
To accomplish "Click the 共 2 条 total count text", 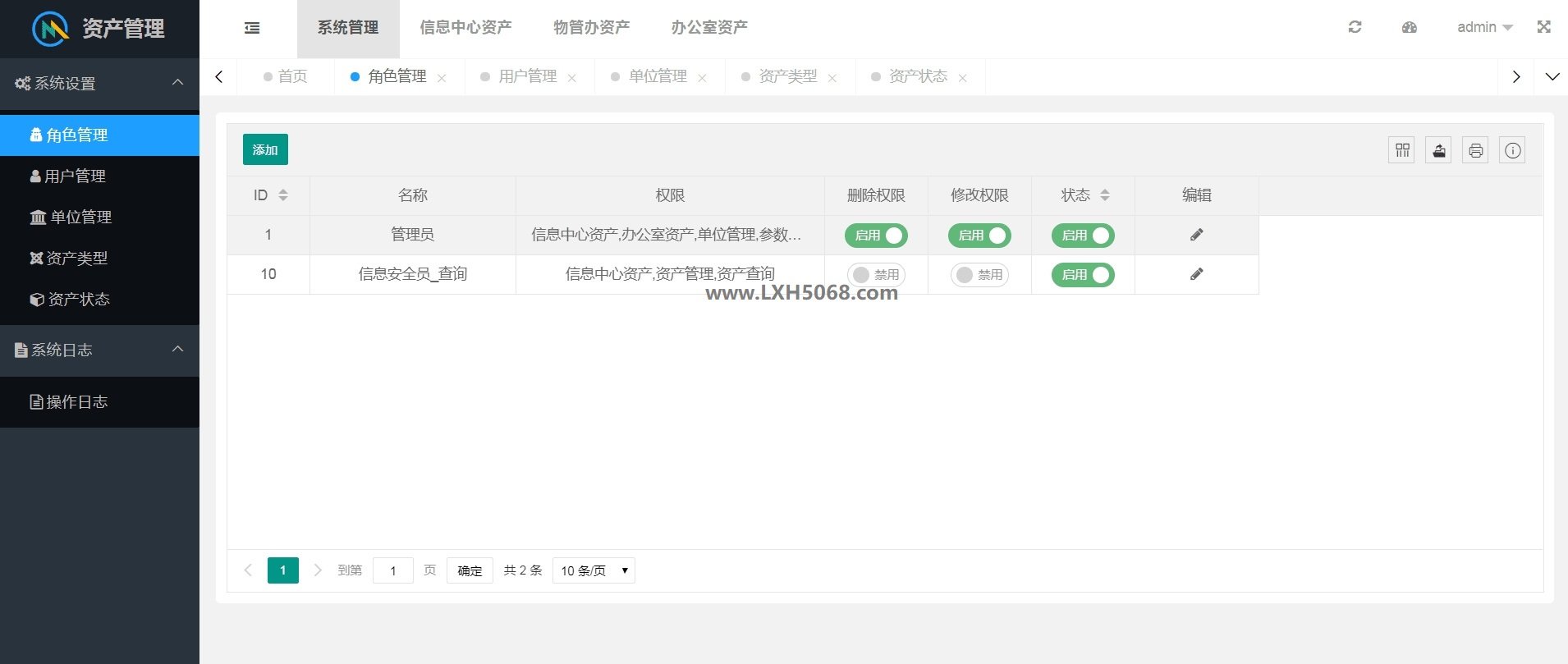I will [523, 570].
